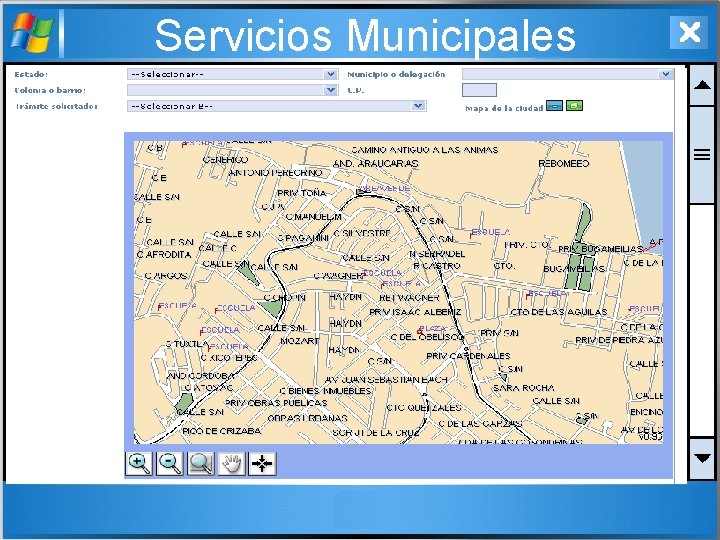The width and height of the screenshot is (720, 540).
Task: Open the Municipio o delegación dropdown
Action: tap(568, 74)
